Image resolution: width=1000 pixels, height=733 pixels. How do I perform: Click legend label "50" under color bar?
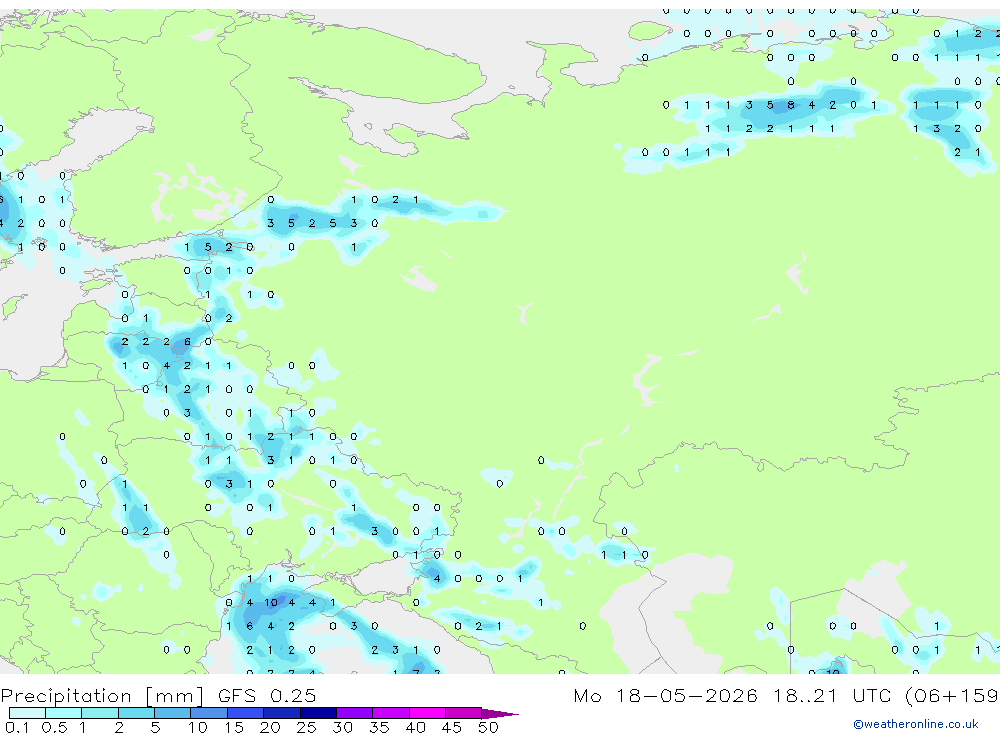488,727
